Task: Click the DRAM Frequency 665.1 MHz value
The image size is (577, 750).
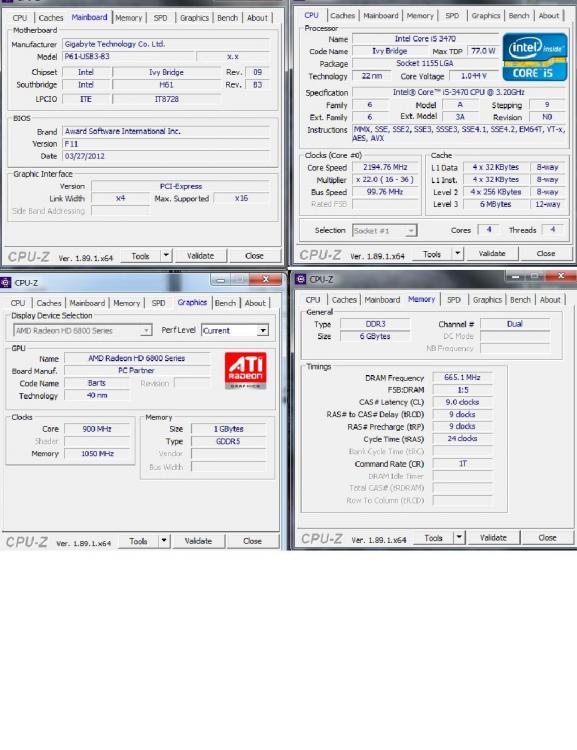Action: pos(462,377)
